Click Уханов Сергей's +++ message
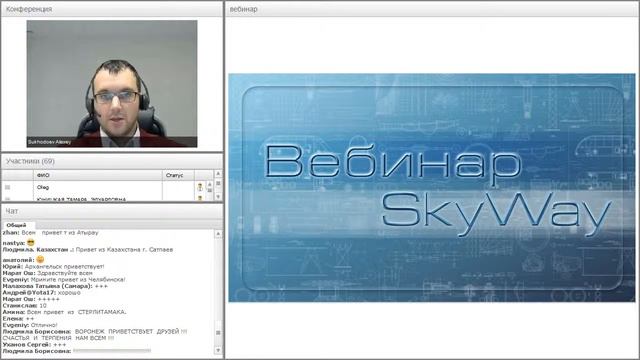 click(34, 344)
